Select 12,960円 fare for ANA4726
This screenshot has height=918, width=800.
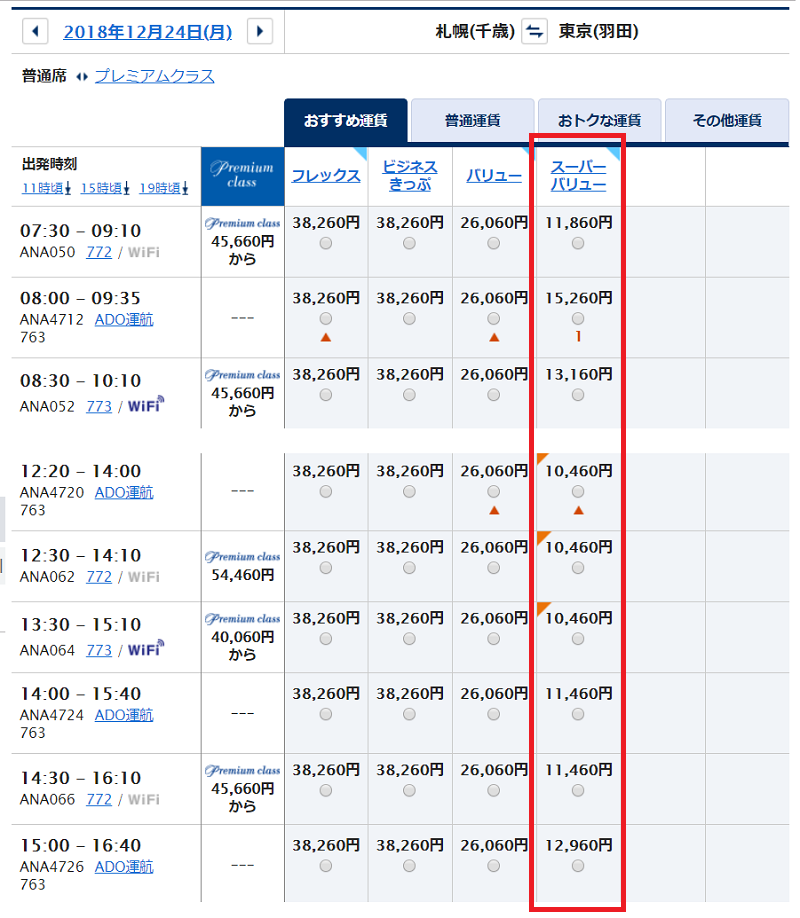tap(578, 865)
